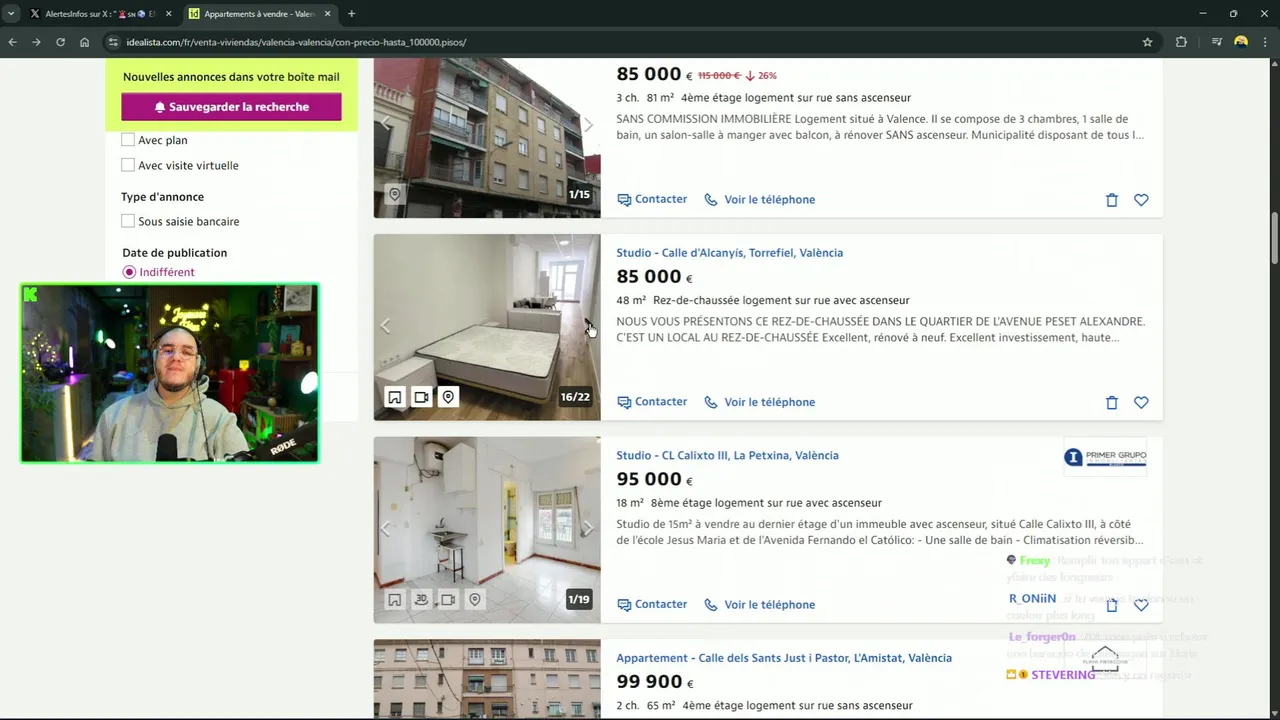Favorite the Calle d'Alcanyís studio with heart
Image resolution: width=1280 pixels, height=720 pixels.
1141,403
